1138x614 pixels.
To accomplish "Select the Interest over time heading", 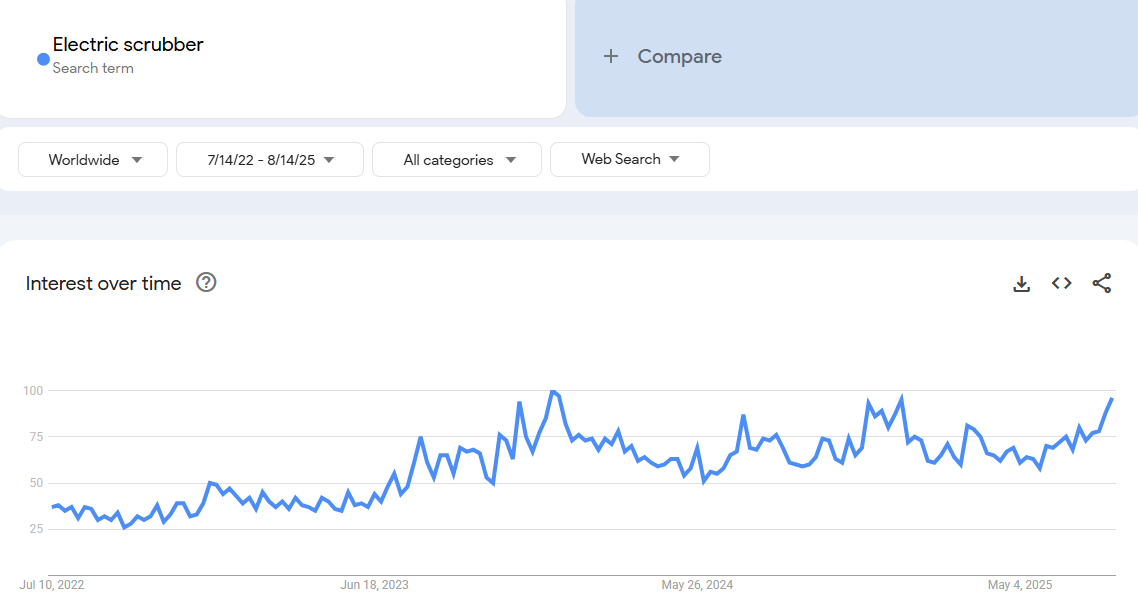I will click(x=104, y=284).
